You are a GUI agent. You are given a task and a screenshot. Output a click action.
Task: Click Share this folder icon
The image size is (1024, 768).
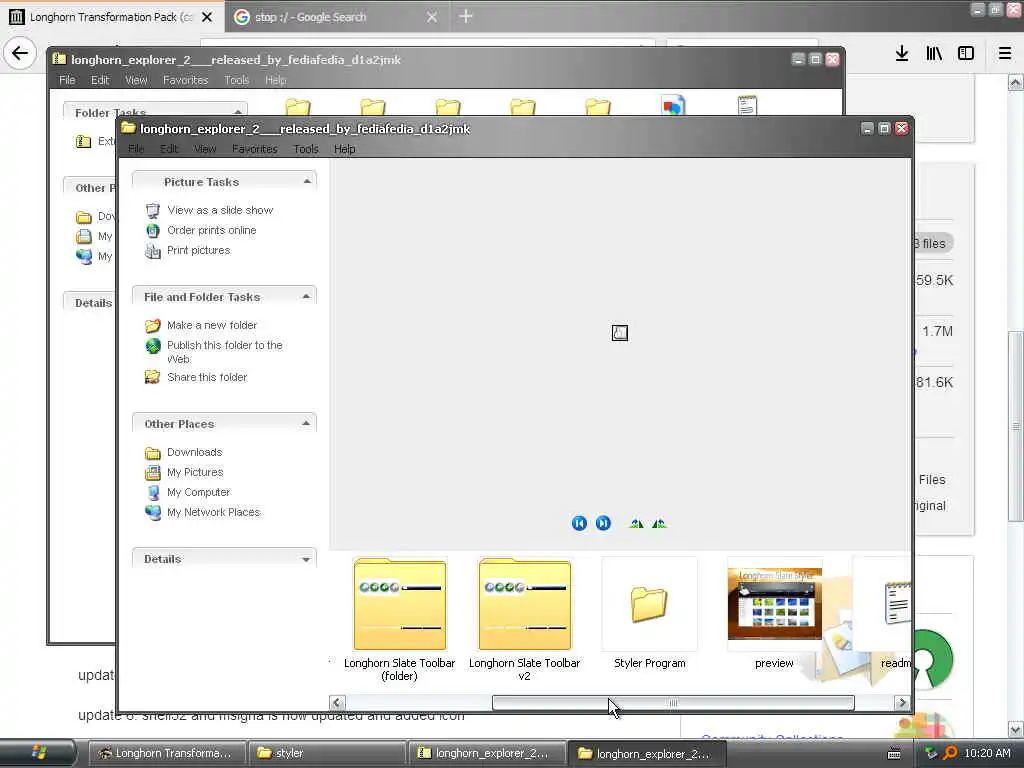pos(153,377)
